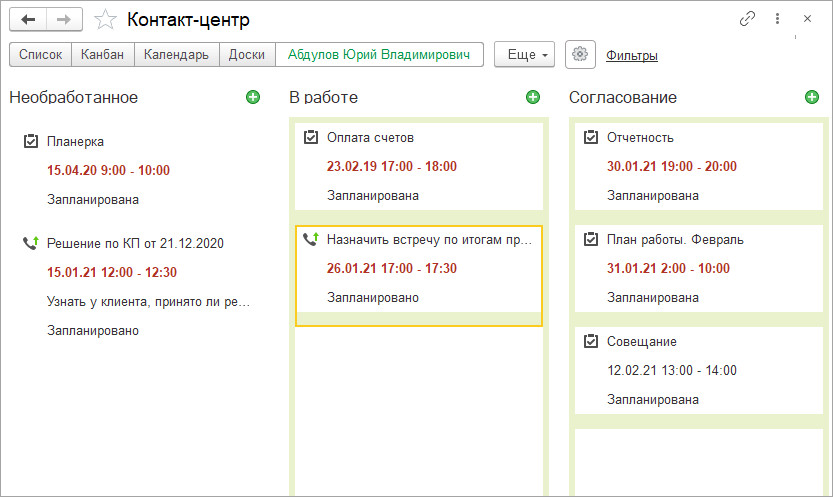Click the Запланировано status under Решение по КП
The width and height of the screenshot is (833, 497).
pos(93,330)
